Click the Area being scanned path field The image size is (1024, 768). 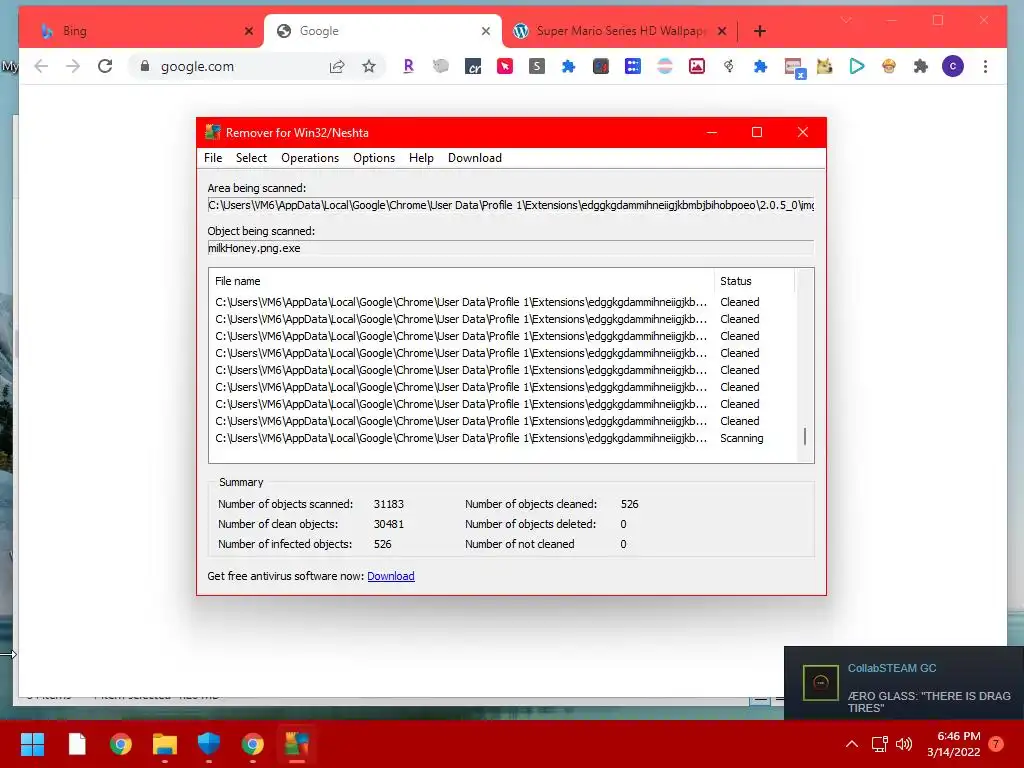(x=511, y=205)
